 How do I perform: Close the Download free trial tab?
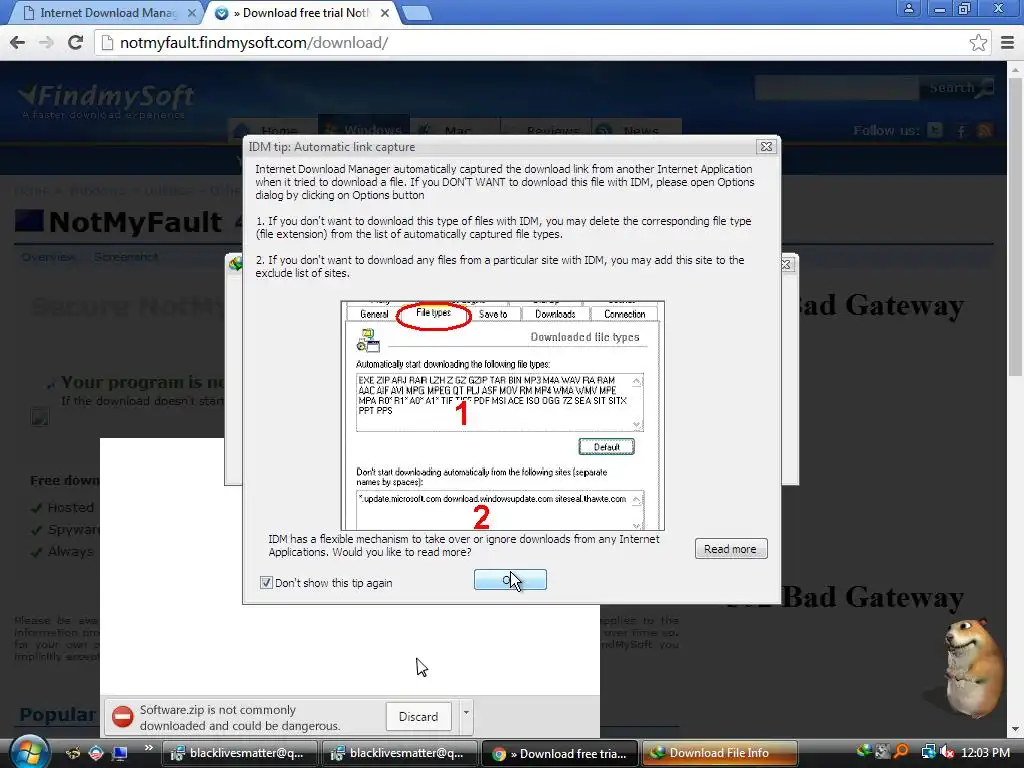click(x=385, y=13)
